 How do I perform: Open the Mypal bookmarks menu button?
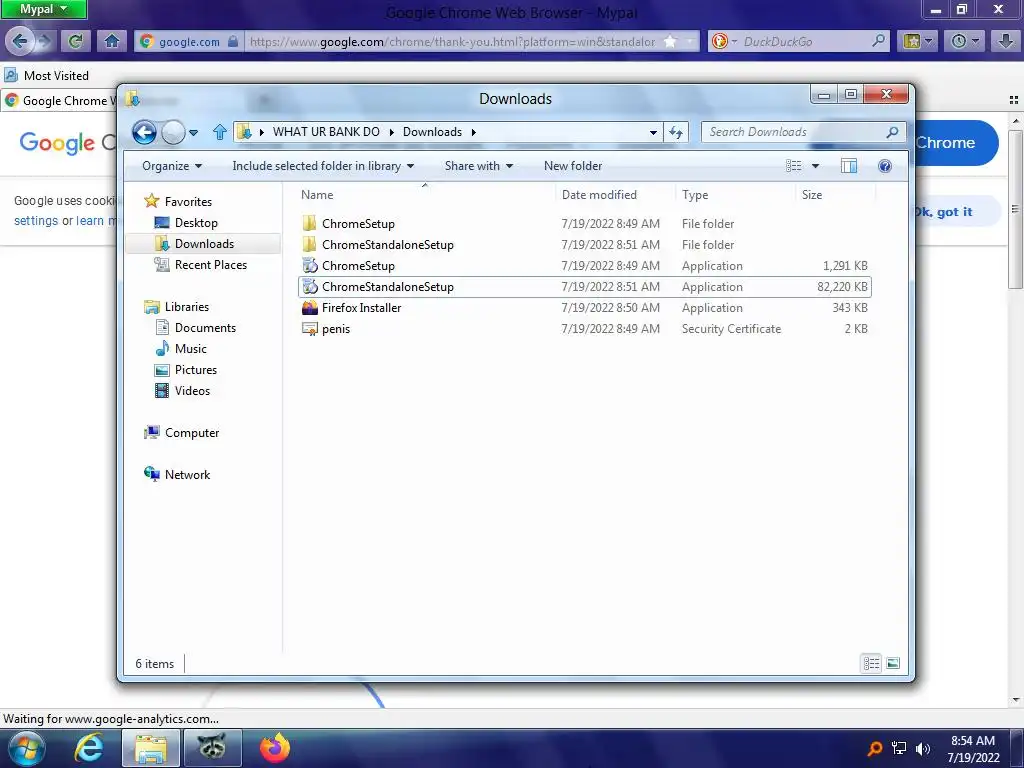point(918,41)
